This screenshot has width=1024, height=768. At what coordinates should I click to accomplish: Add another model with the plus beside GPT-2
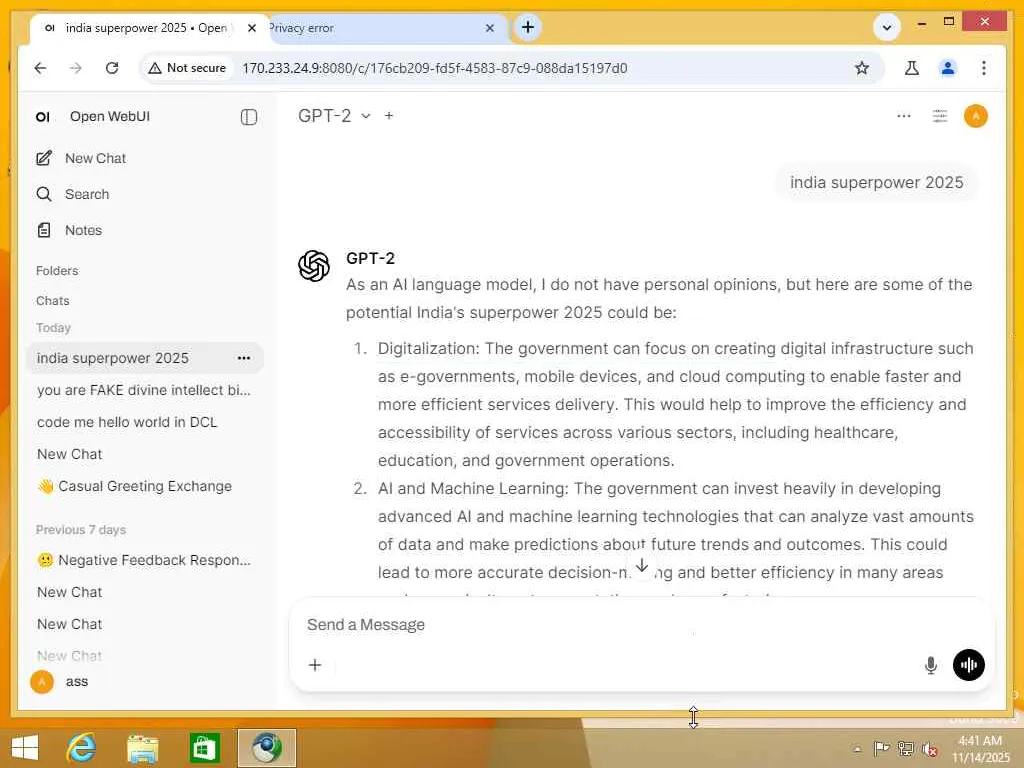pyautogui.click(x=389, y=116)
